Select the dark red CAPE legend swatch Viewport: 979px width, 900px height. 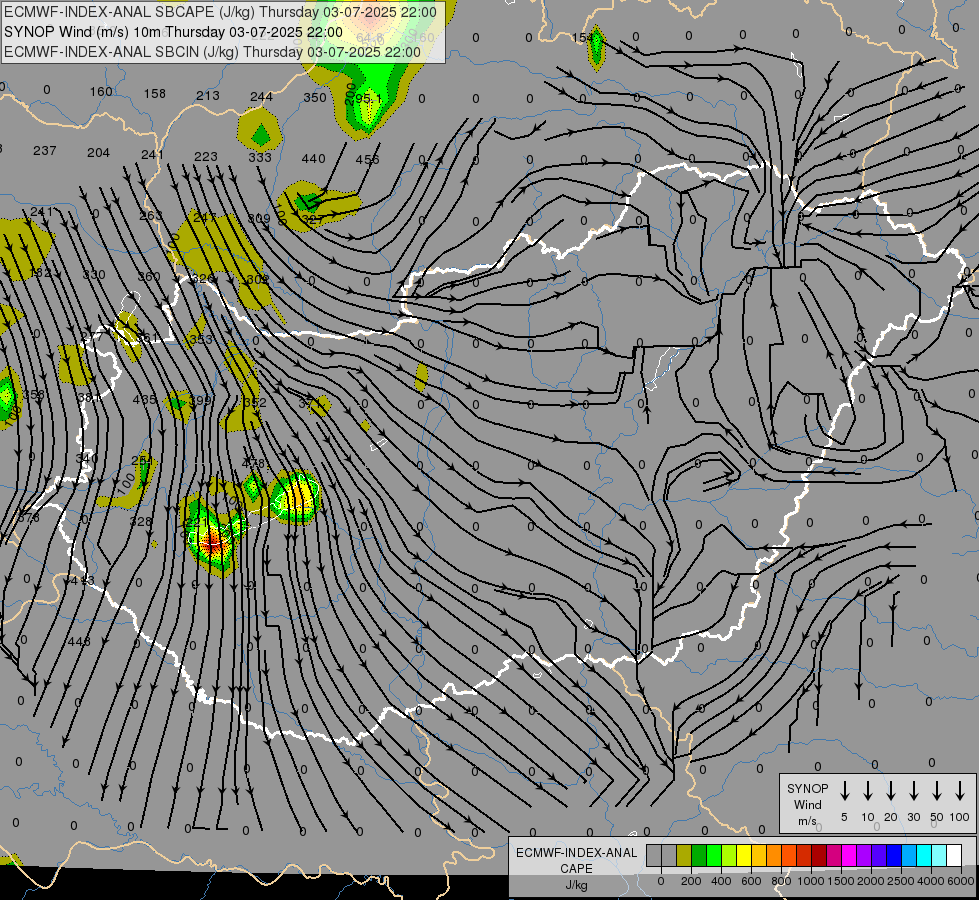point(819,856)
